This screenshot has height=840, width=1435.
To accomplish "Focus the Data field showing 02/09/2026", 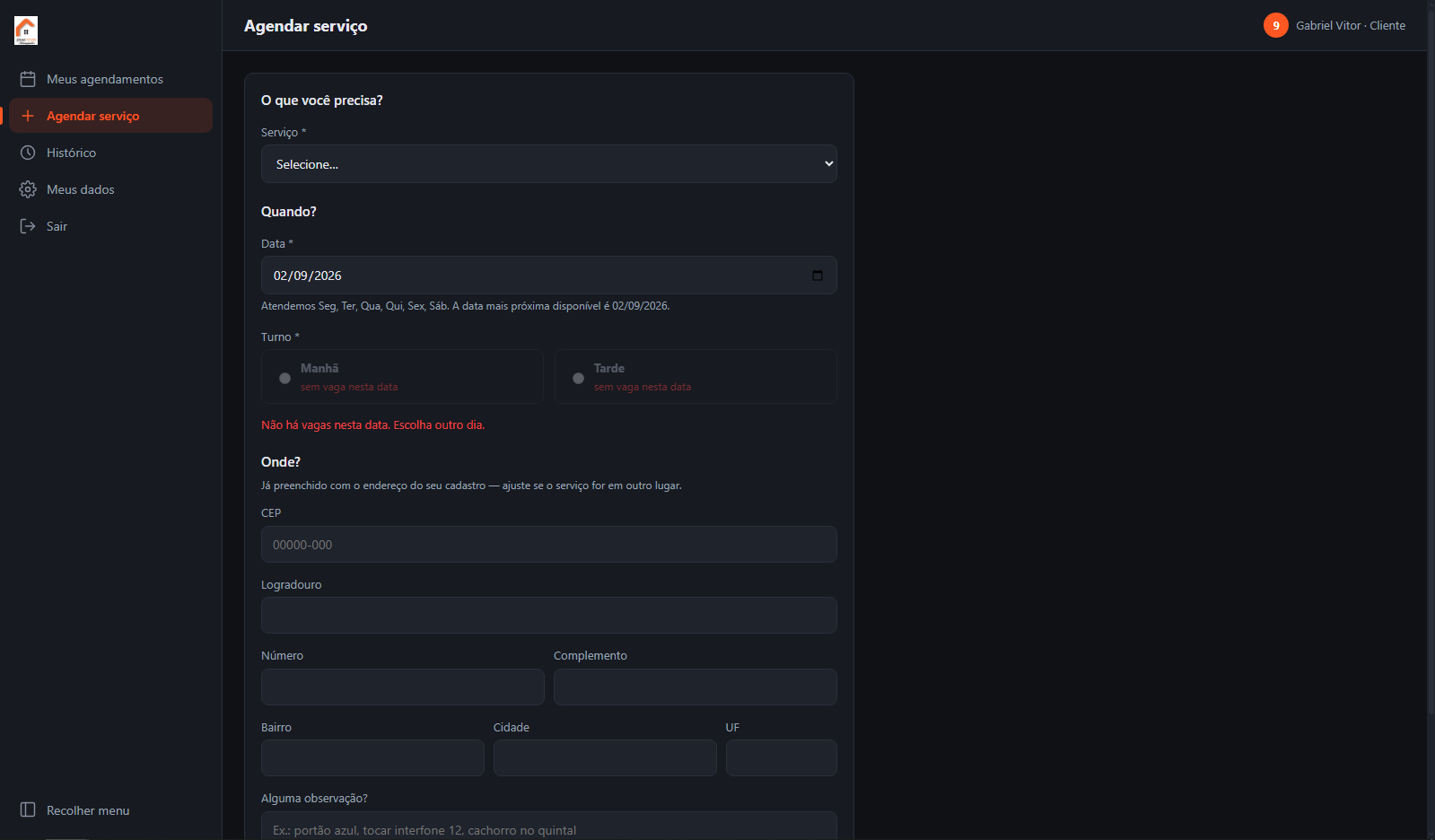I will click(x=549, y=276).
